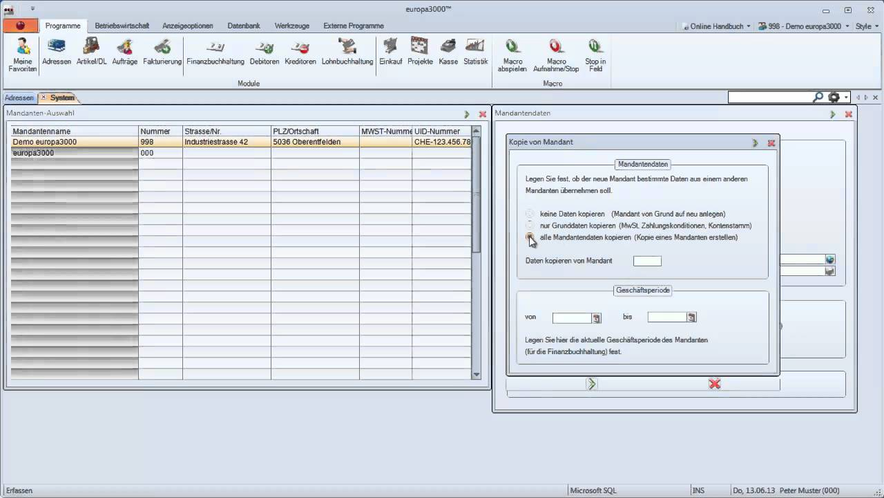Click the calendar icon beside the 'von' date

[596, 318]
